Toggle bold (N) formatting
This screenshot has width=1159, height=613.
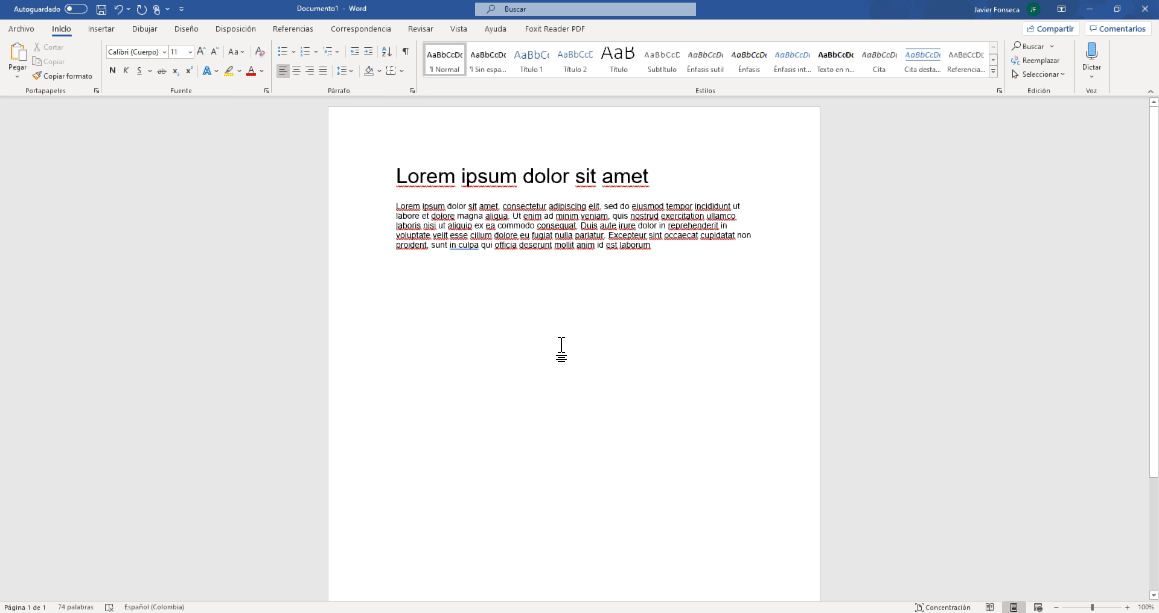click(x=112, y=71)
